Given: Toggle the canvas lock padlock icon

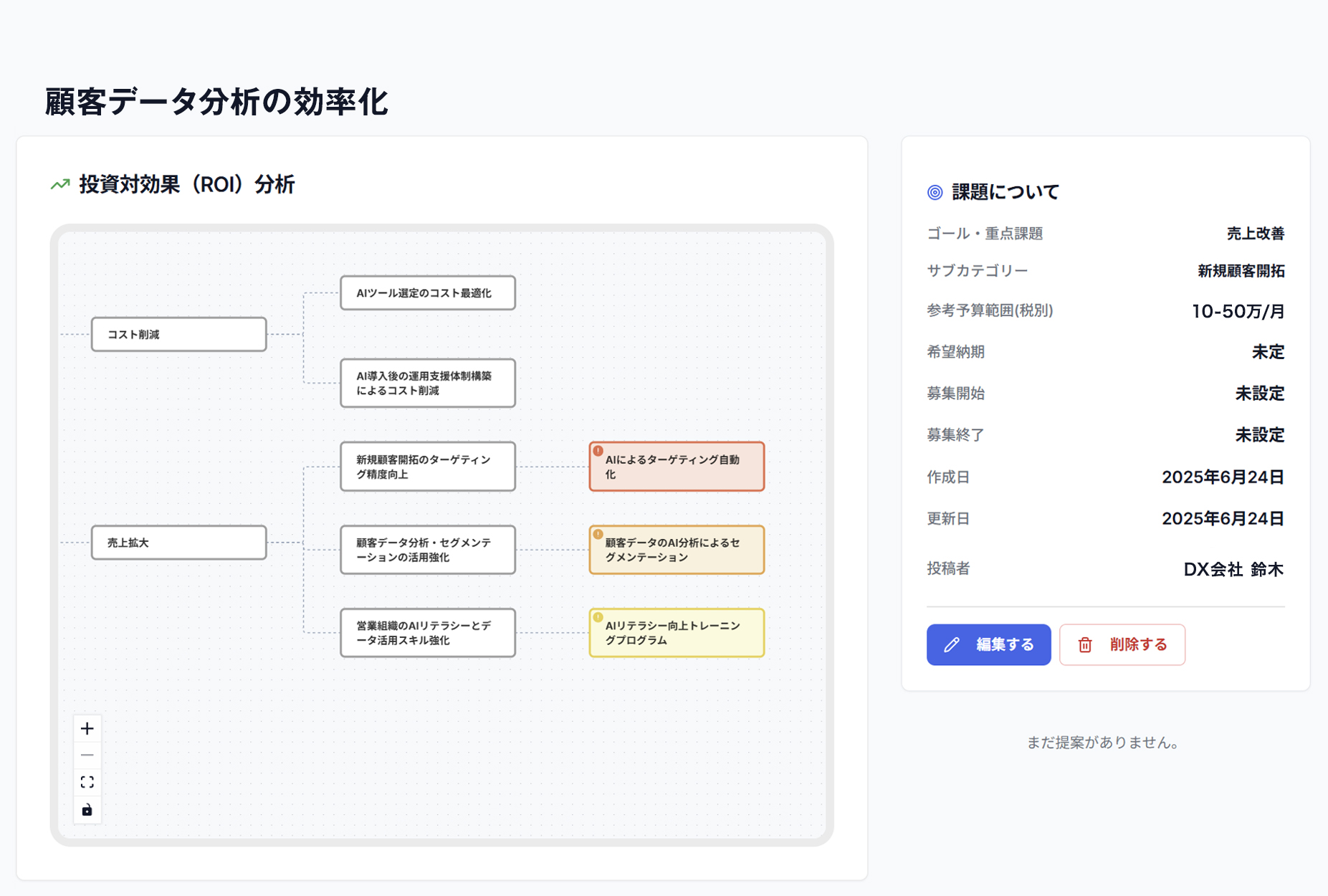Looking at the screenshot, I should (x=87, y=809).
